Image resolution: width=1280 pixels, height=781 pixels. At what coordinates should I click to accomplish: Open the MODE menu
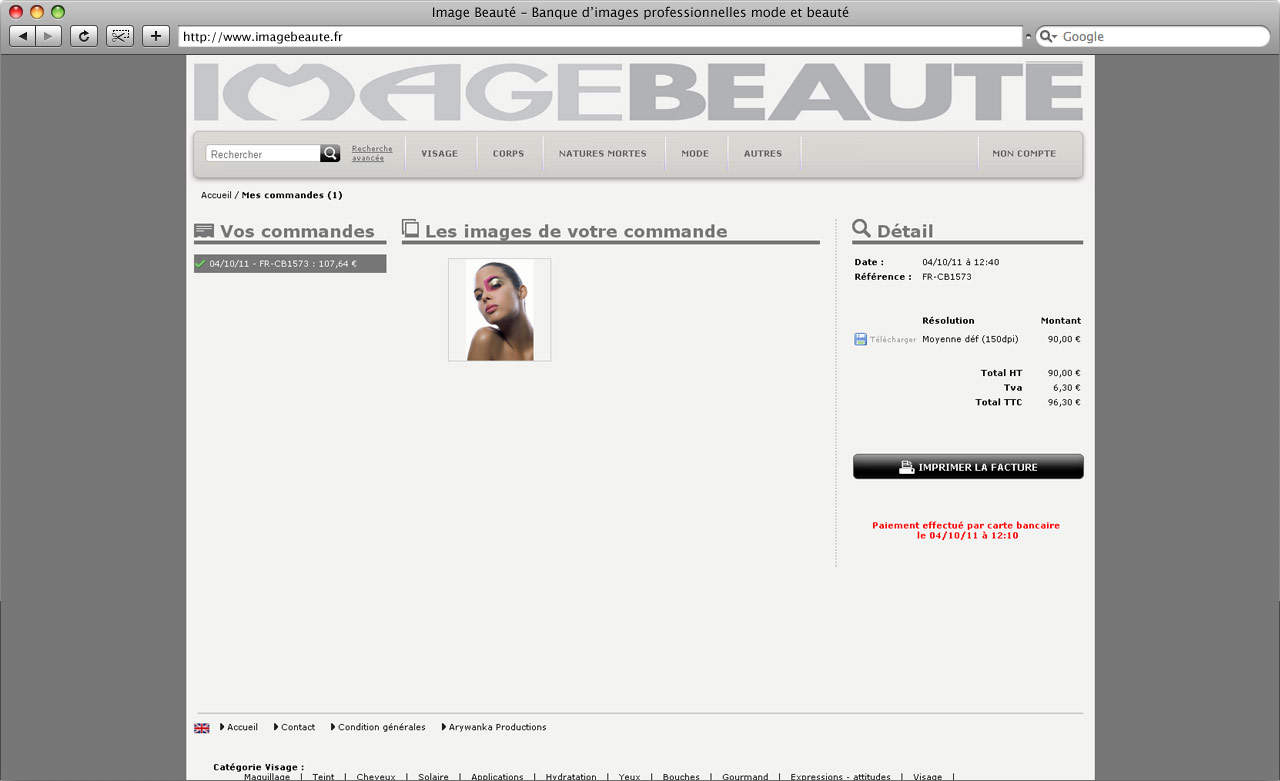(695, 154)
